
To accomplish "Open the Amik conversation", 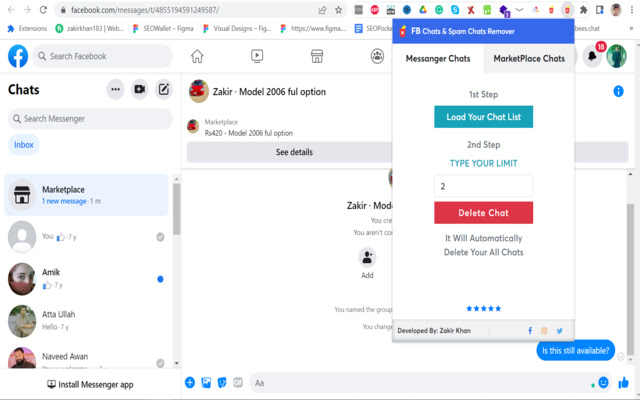I will (86, 279).
